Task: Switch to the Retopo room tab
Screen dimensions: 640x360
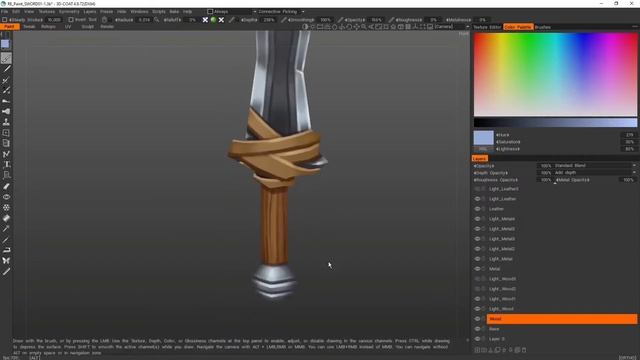Action: (x=48, y=27)
